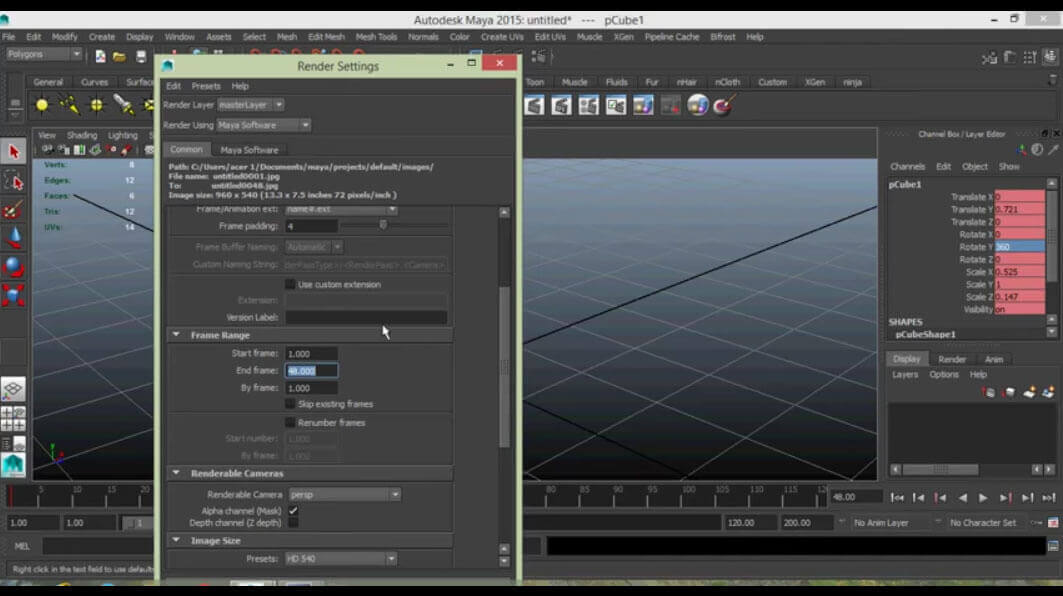Click the current frame field showing 48.00
This screenshot has height=596, width=1063.
(x=857, y=497)
